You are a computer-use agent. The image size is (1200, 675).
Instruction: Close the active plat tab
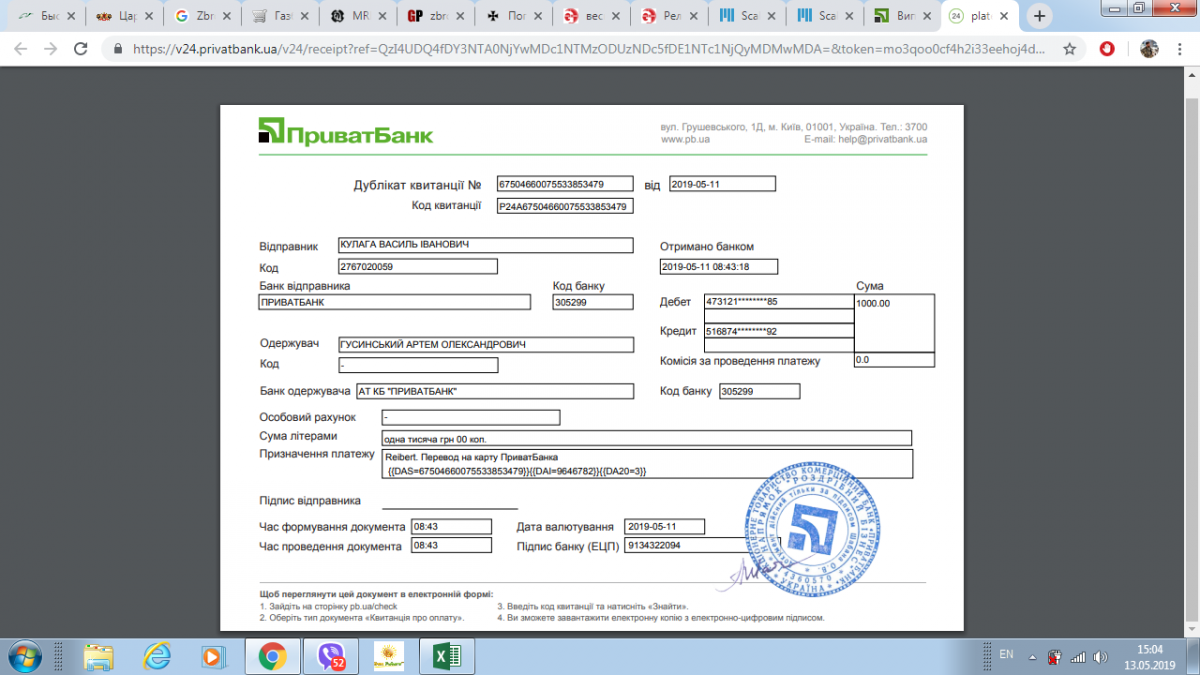point(1003,16)
